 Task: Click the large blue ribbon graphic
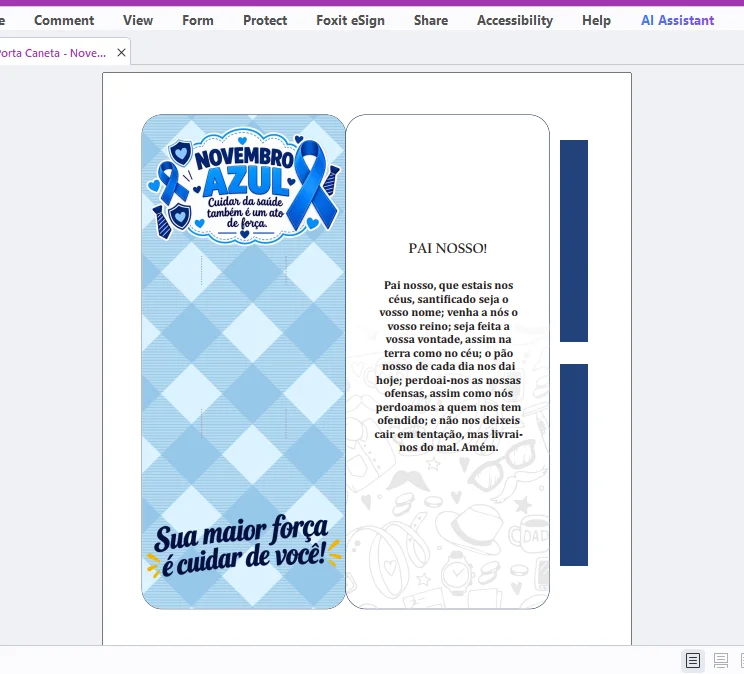click(x=313, y=185)
